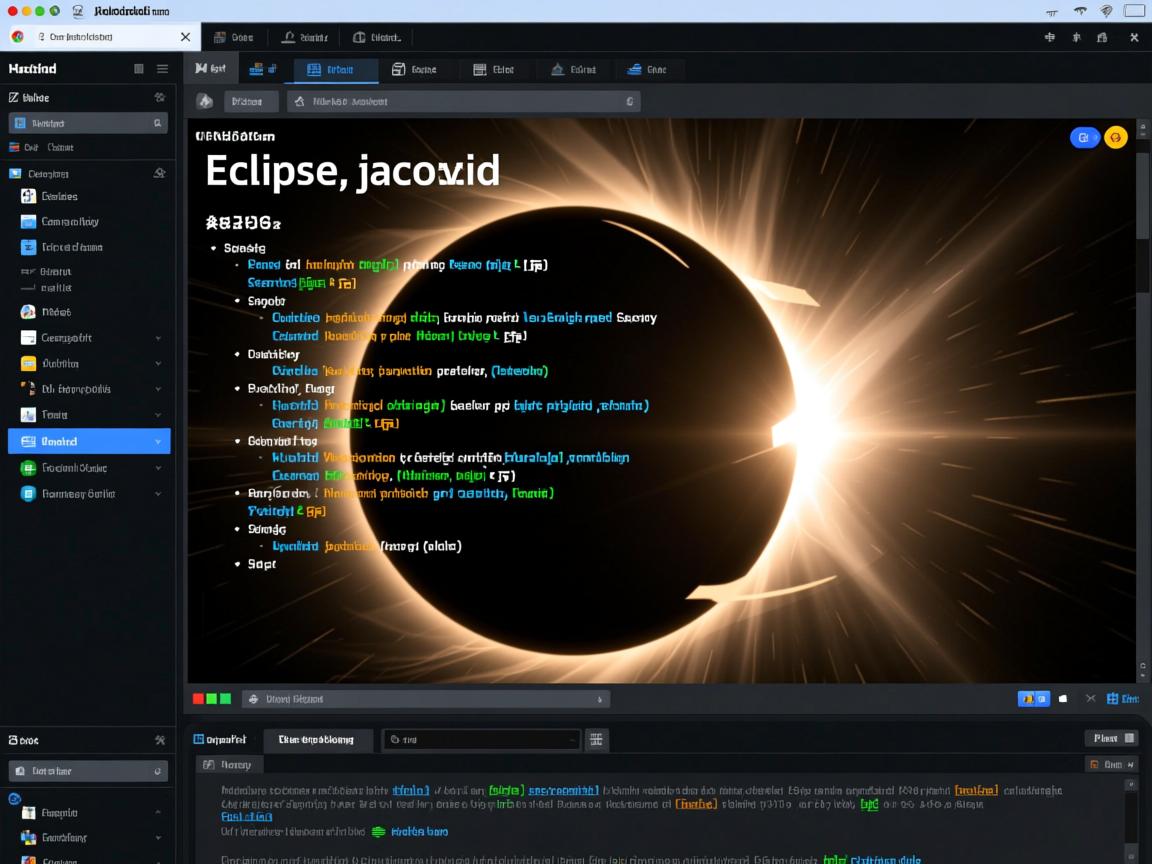
Task: Click the blue circular button on the eclipse preview
Action: tap(1084, 137)
